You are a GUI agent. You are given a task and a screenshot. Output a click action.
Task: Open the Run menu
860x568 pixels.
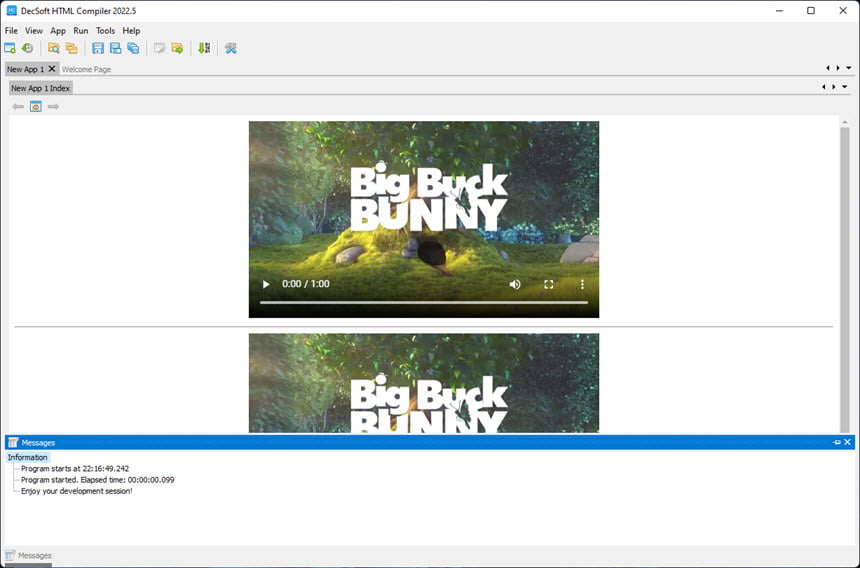click(x=81, y=31)
